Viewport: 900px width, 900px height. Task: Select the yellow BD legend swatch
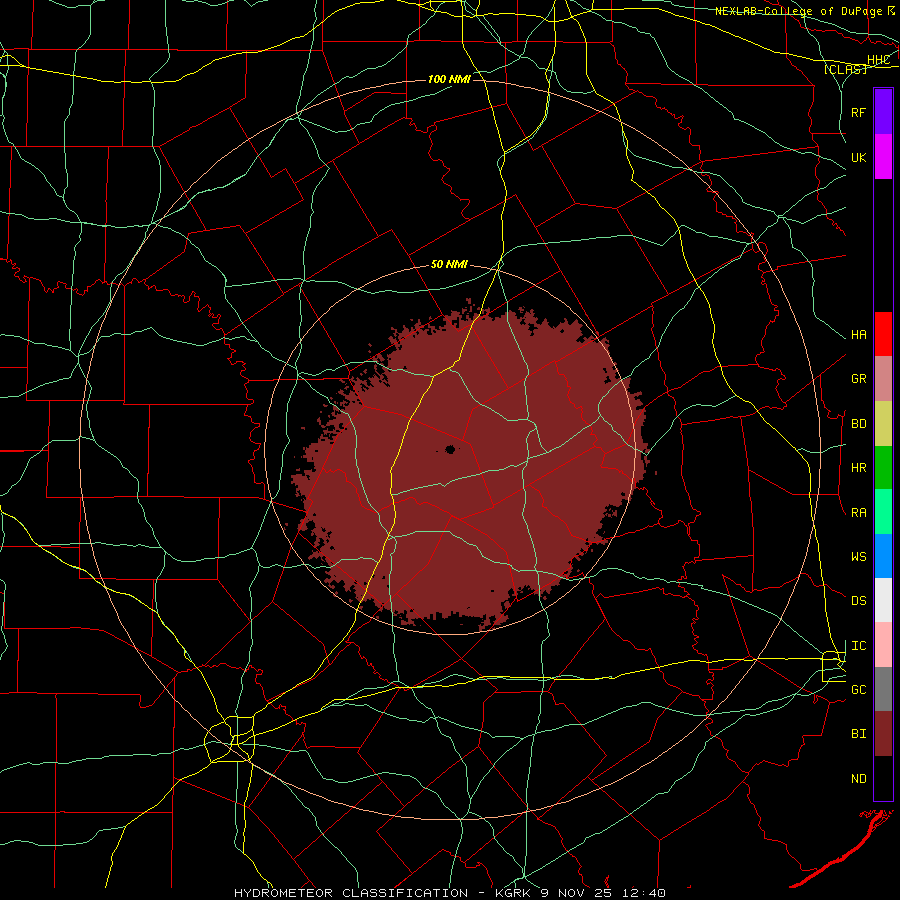pyautogui.click(x=883, y=424)
